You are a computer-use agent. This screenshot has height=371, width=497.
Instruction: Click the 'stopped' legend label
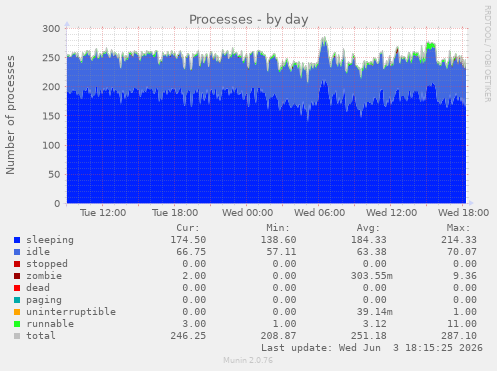[x=47, y=264]
